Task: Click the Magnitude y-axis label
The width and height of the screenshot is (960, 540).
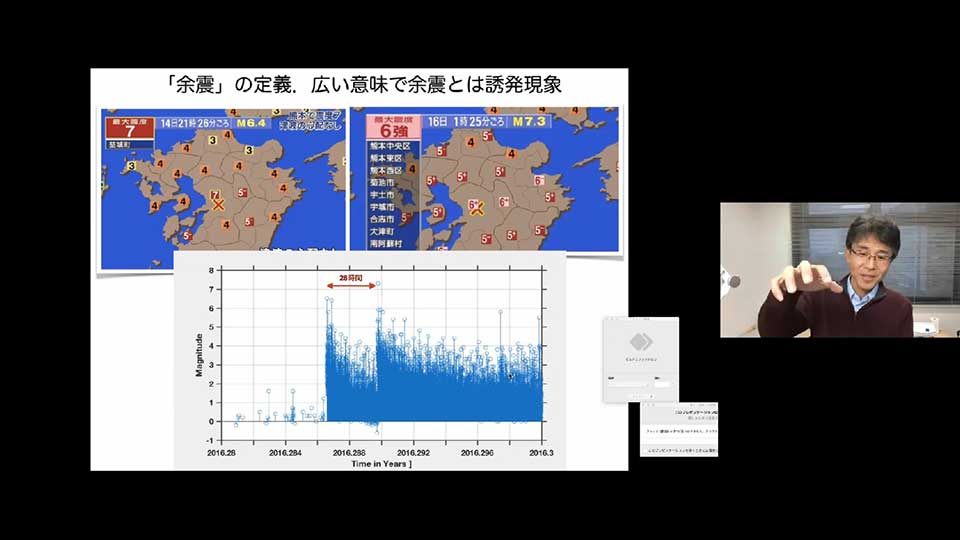Action: click(199, 355)
